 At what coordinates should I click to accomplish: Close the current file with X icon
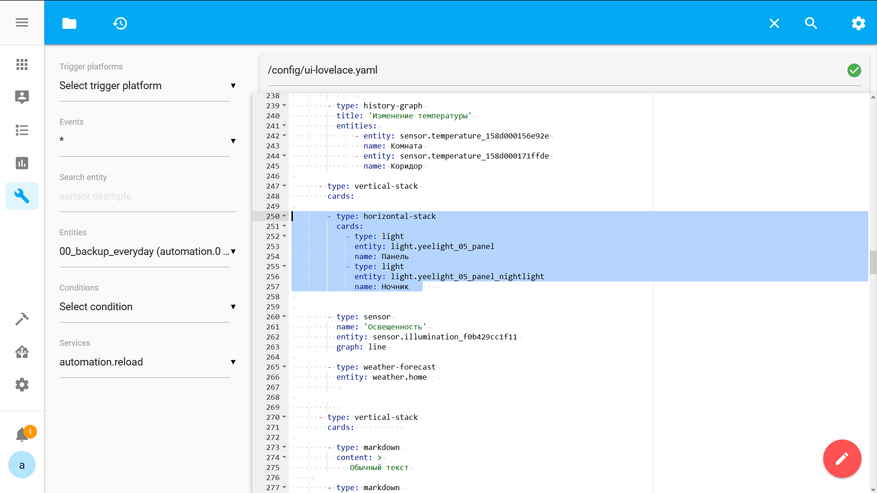pos(774,23)
